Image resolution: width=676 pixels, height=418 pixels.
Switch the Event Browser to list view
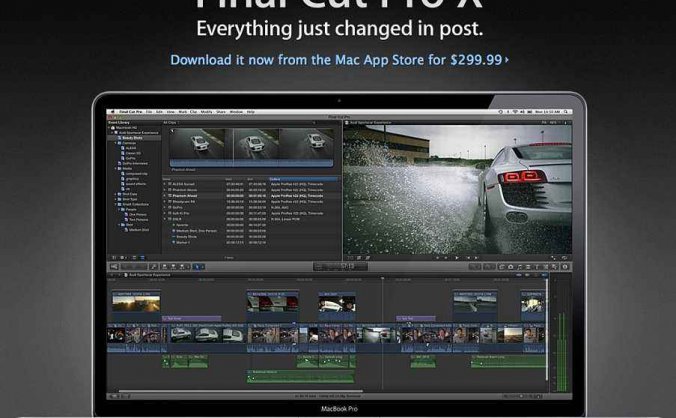tap(142, 258)
